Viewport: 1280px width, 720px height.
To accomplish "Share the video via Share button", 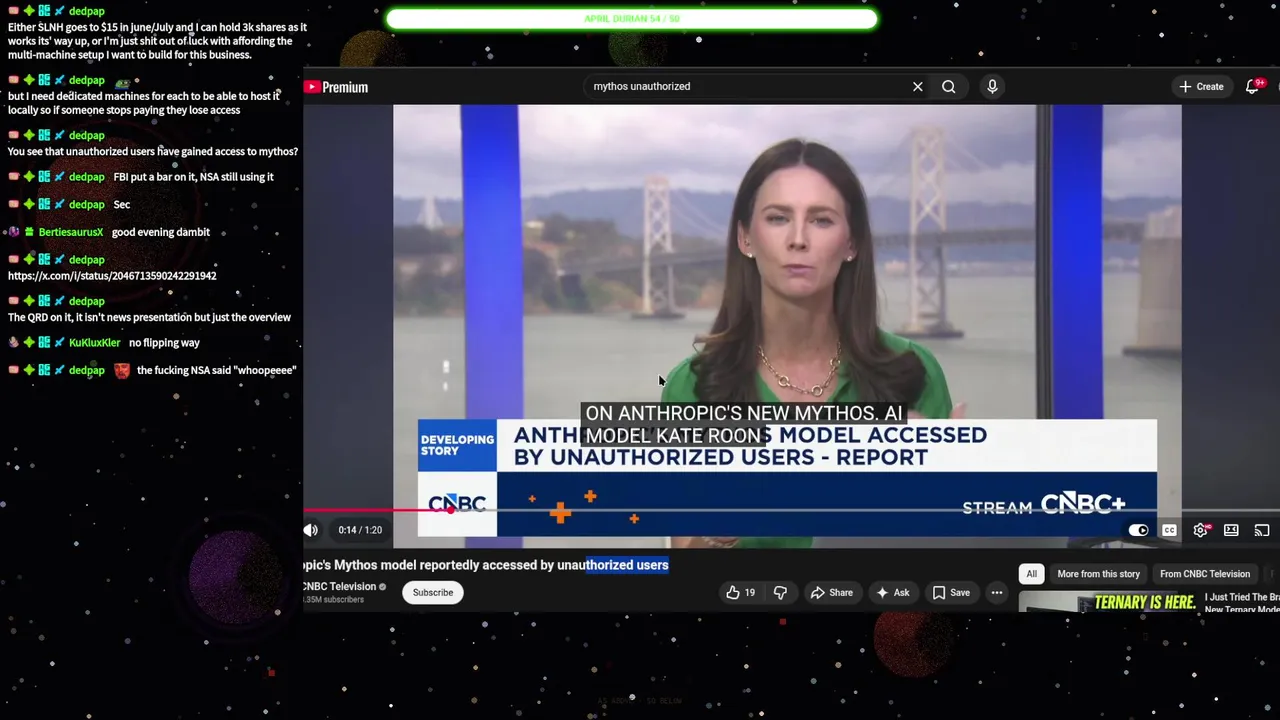I will pyautogui.click(x=832, y=593).
